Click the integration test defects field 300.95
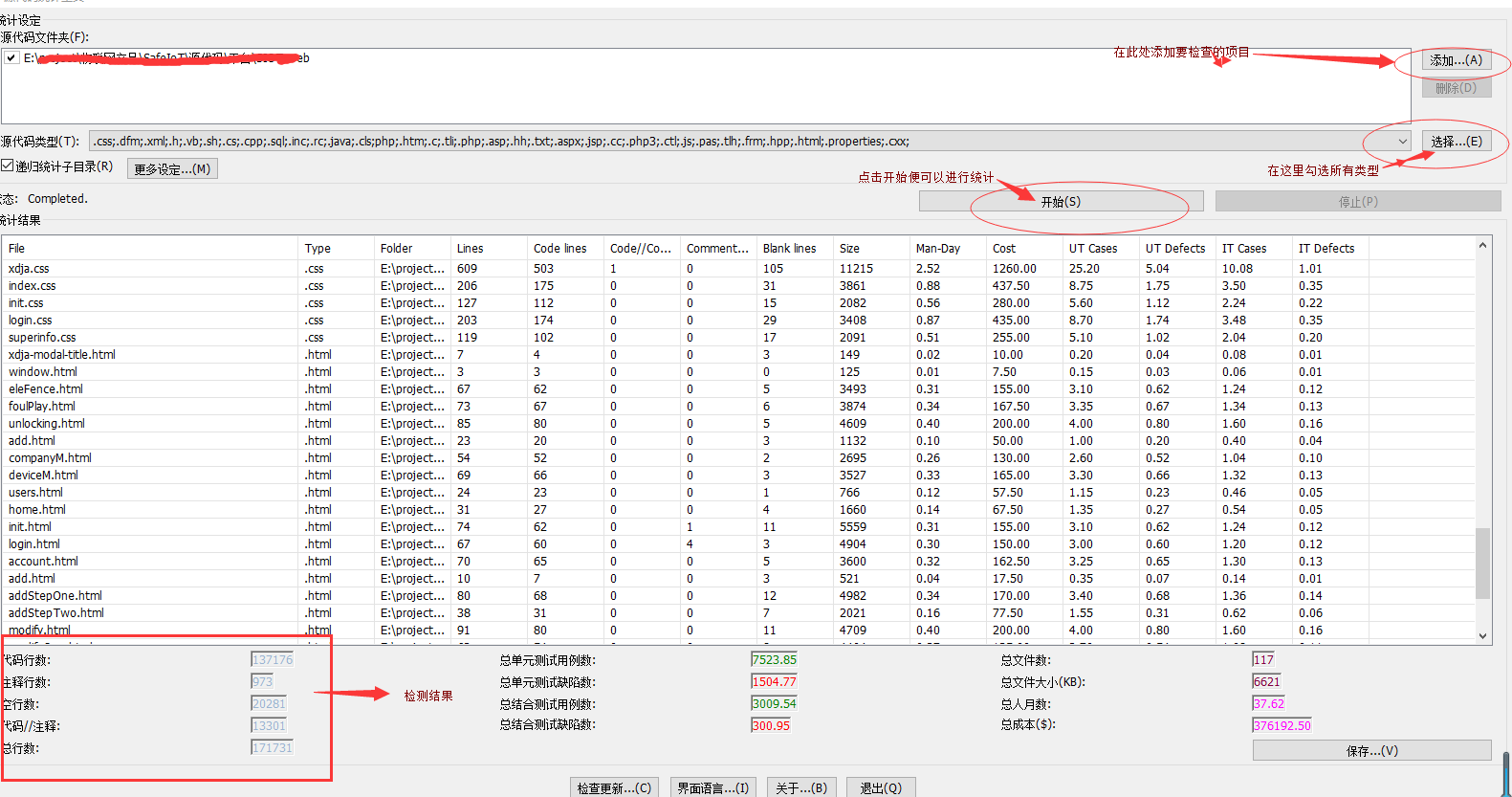 pyautogui.click(x=772, y=726)
